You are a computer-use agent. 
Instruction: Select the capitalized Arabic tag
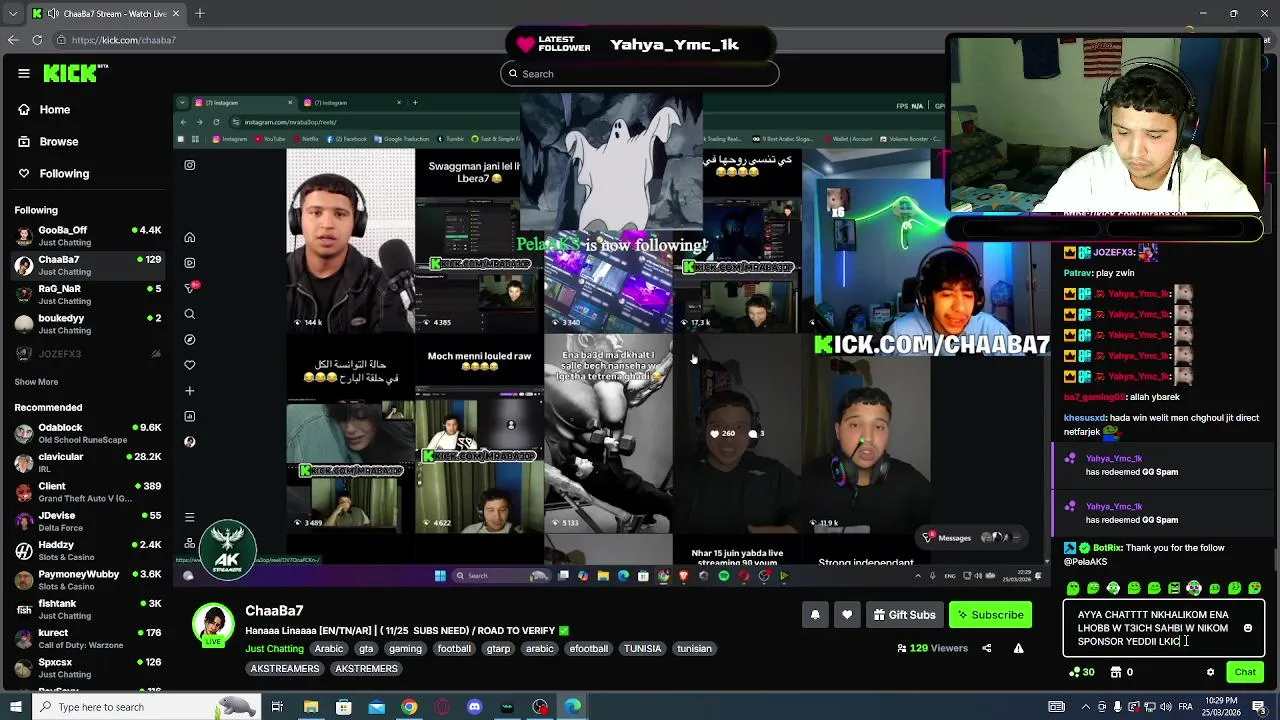coord(329,649)
